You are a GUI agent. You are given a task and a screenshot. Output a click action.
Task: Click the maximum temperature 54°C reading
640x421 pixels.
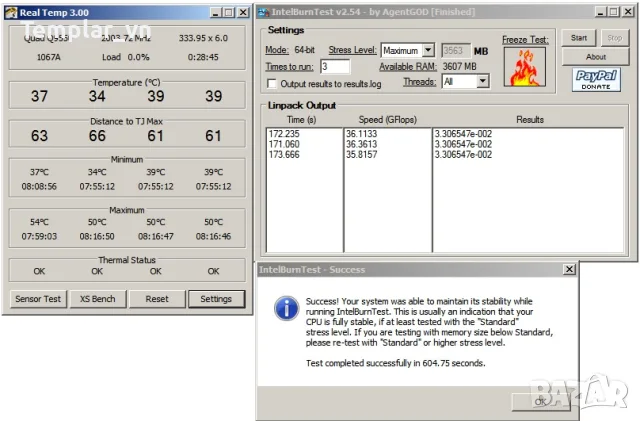tap(39, 222)
